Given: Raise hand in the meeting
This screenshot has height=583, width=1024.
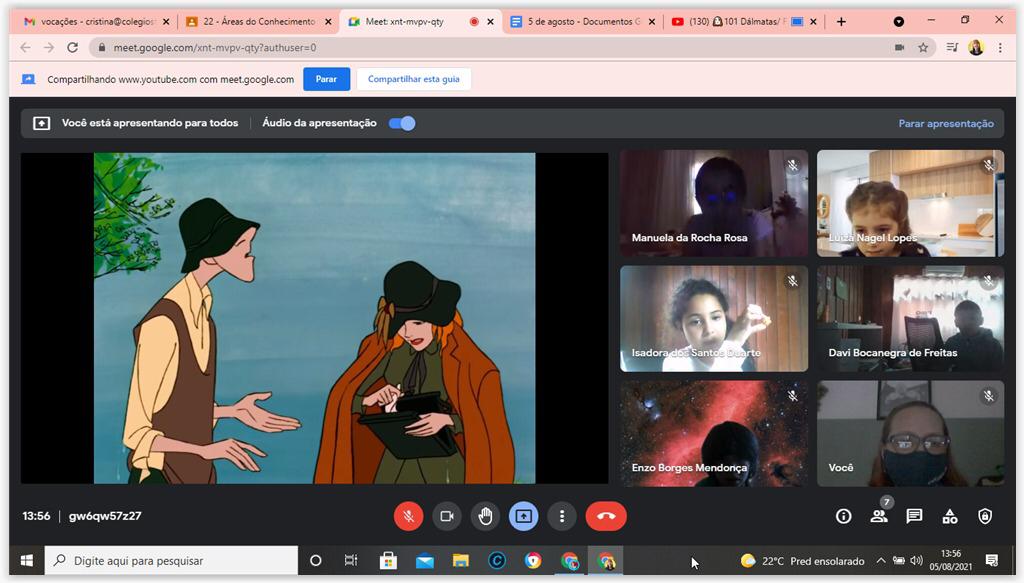Looking at the screenshot, I should pos(485,516).
